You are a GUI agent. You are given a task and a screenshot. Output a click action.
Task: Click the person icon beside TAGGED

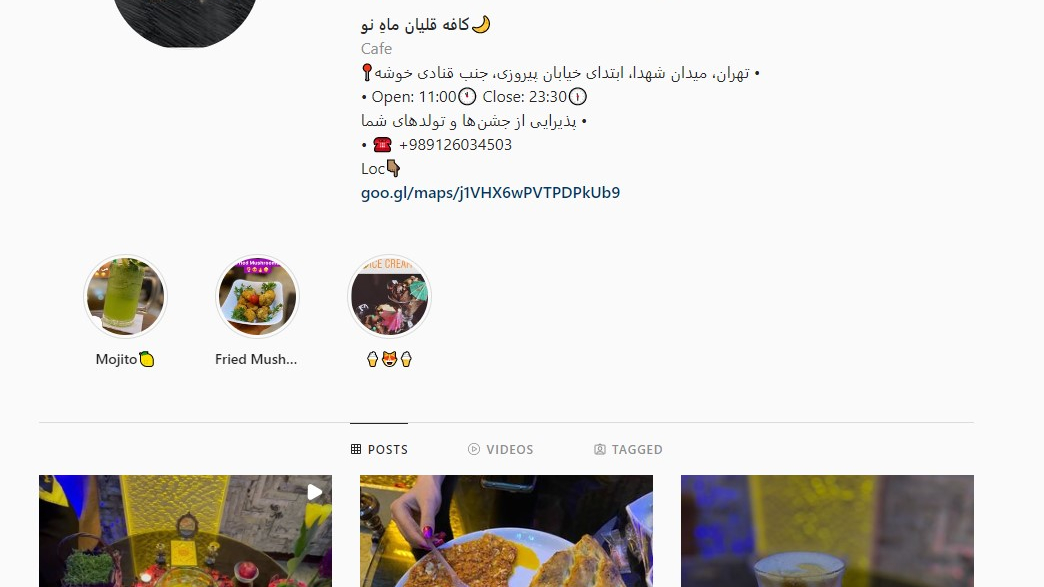click(600, 449)
